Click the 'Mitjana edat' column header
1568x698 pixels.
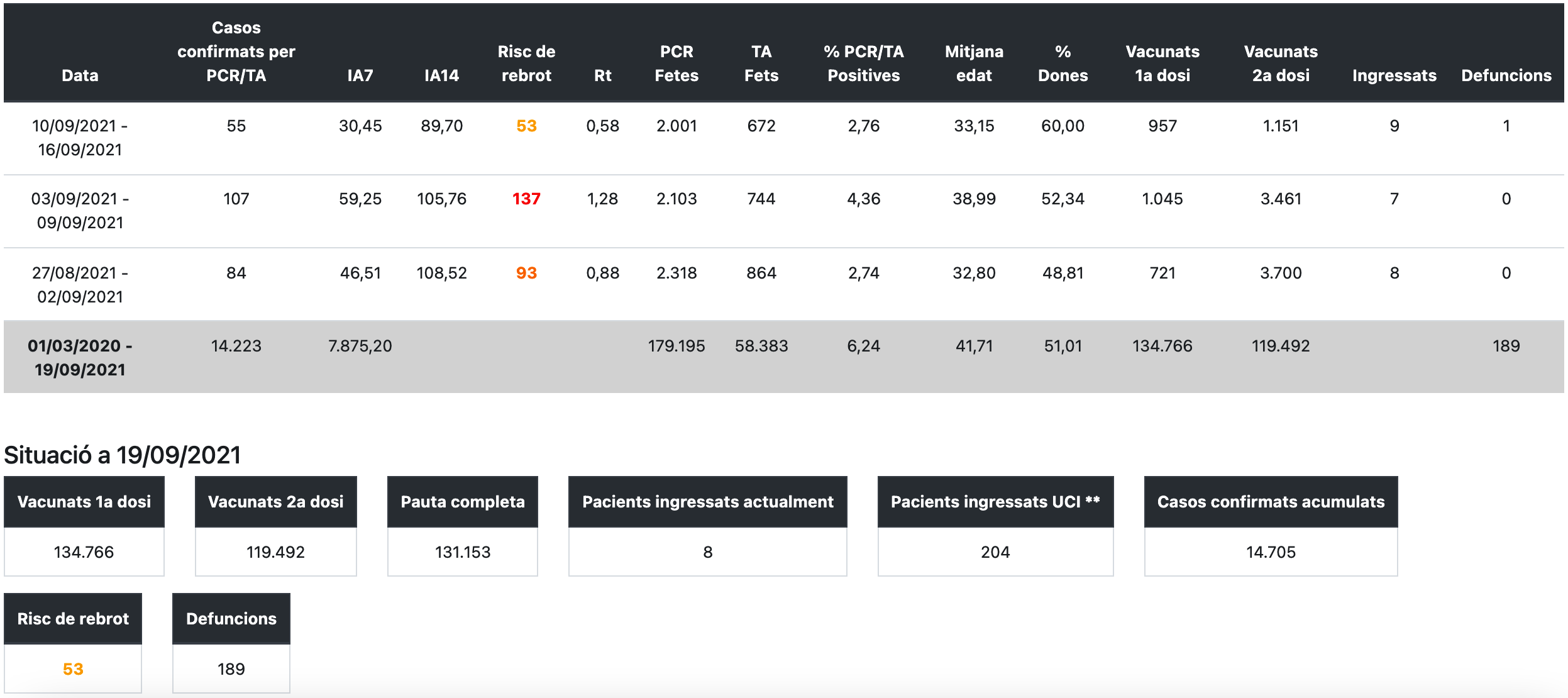click(974, 64)
